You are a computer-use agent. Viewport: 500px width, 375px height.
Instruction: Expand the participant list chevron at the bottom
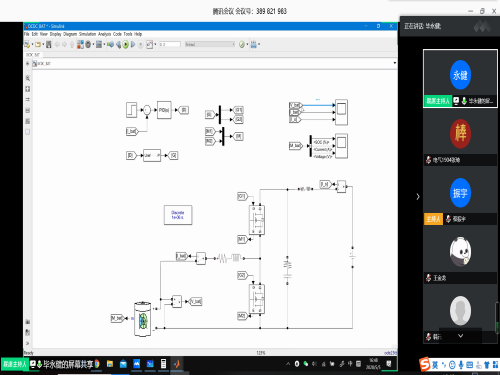click(x=460, y=336)
